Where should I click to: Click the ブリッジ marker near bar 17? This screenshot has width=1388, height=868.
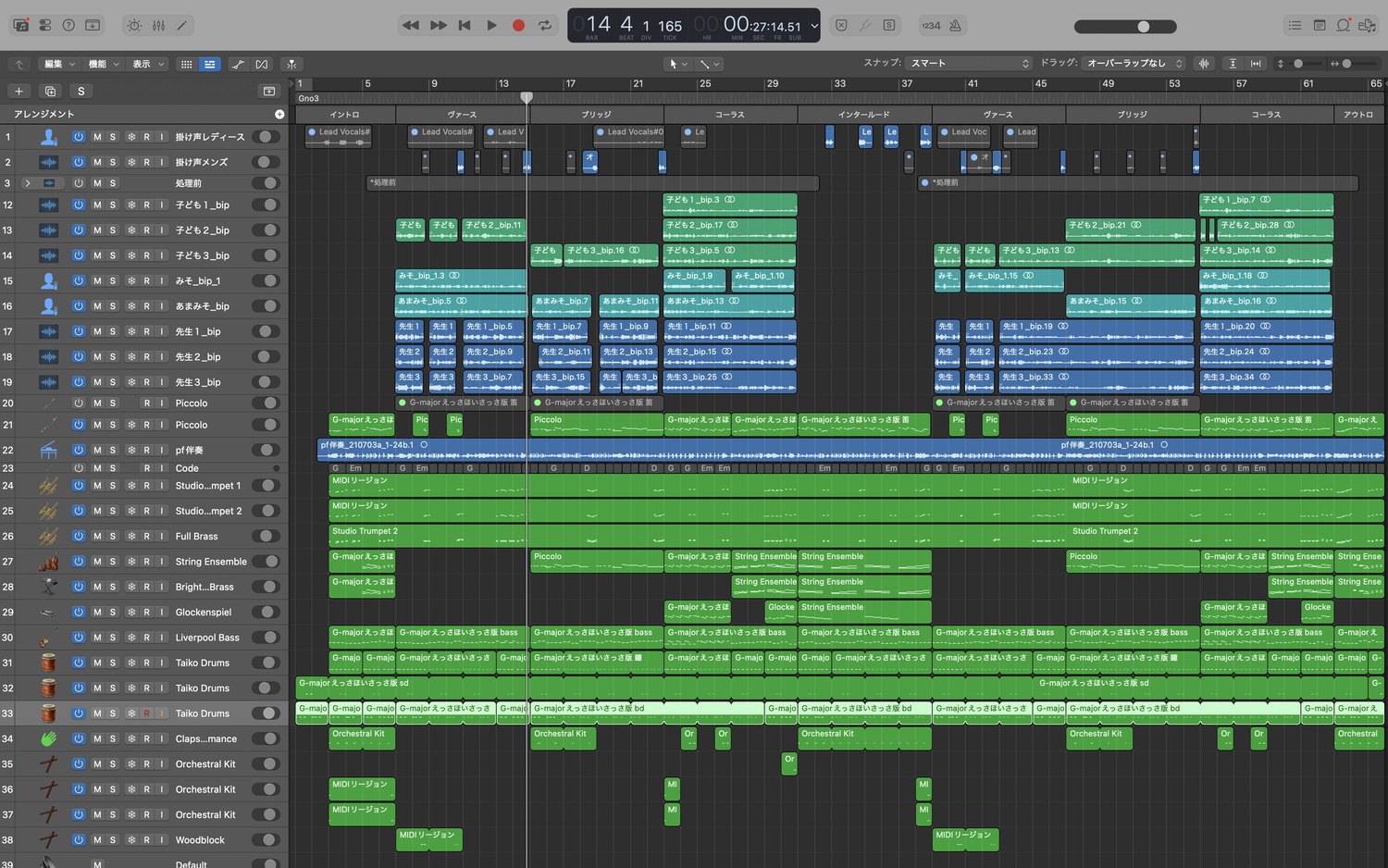click(596, 115)
